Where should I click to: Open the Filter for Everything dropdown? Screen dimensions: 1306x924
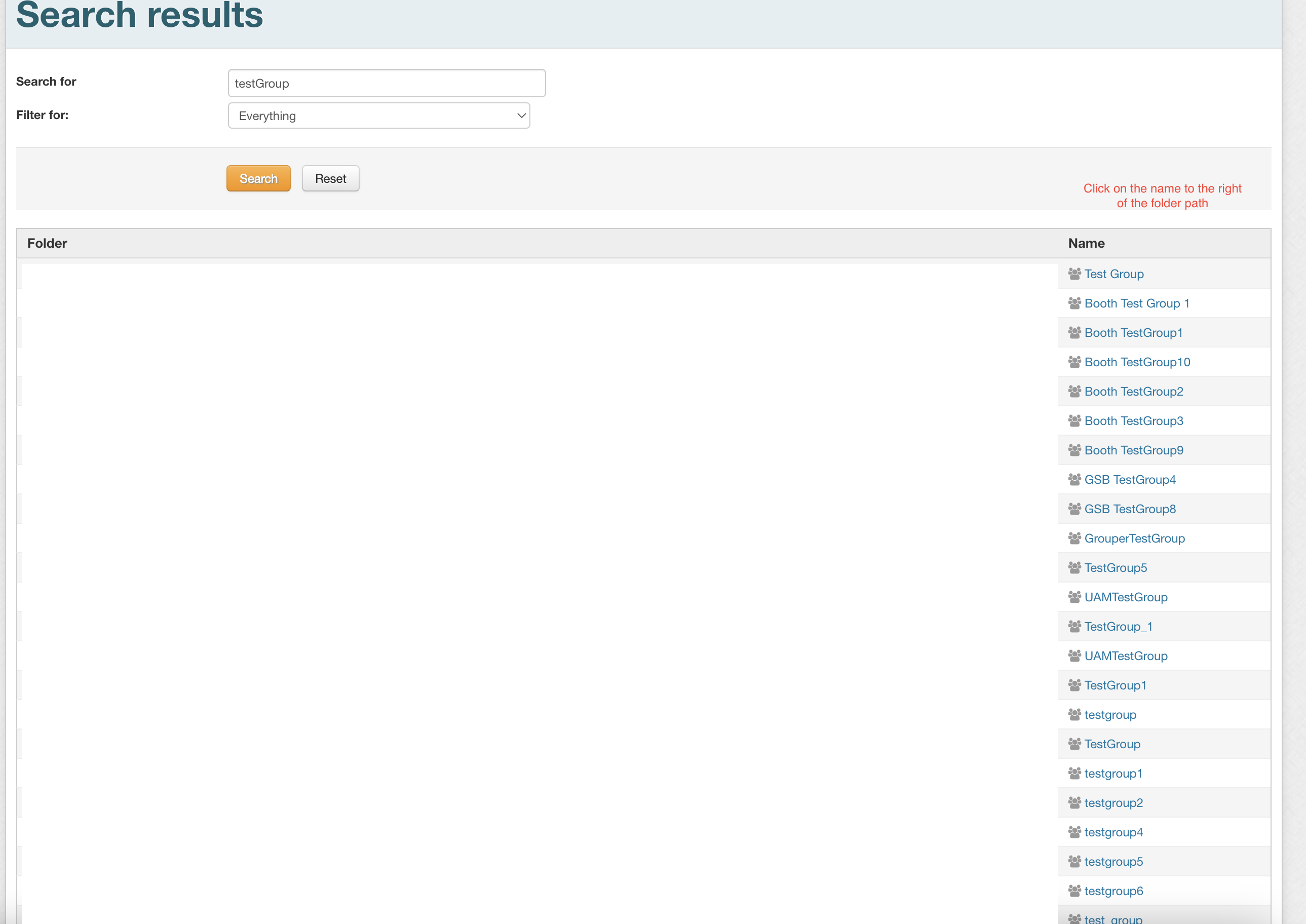(379, 116)
